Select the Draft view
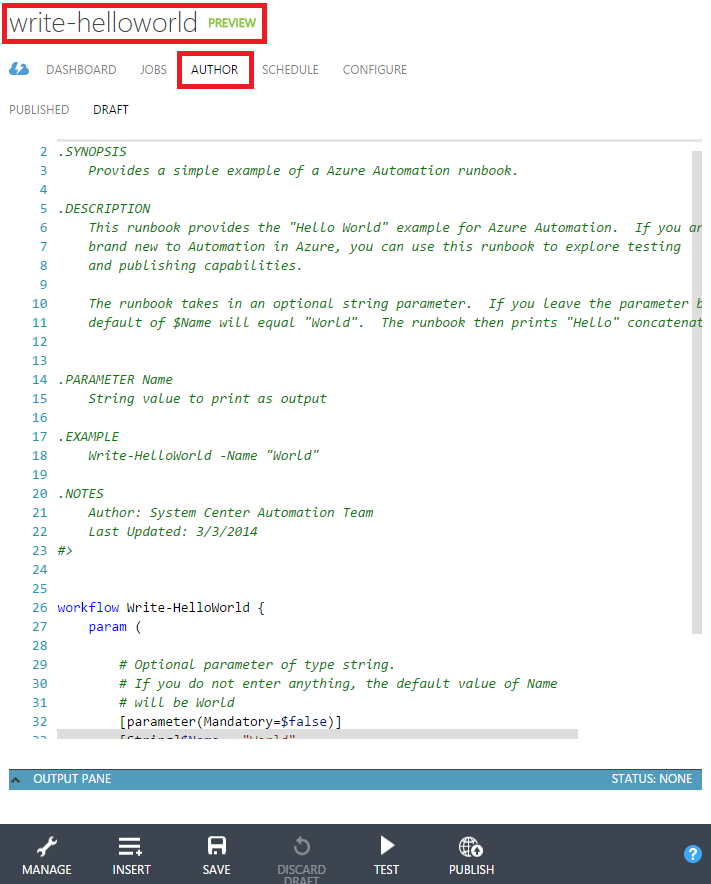The image size is (711, 884). tap(111, 110)
